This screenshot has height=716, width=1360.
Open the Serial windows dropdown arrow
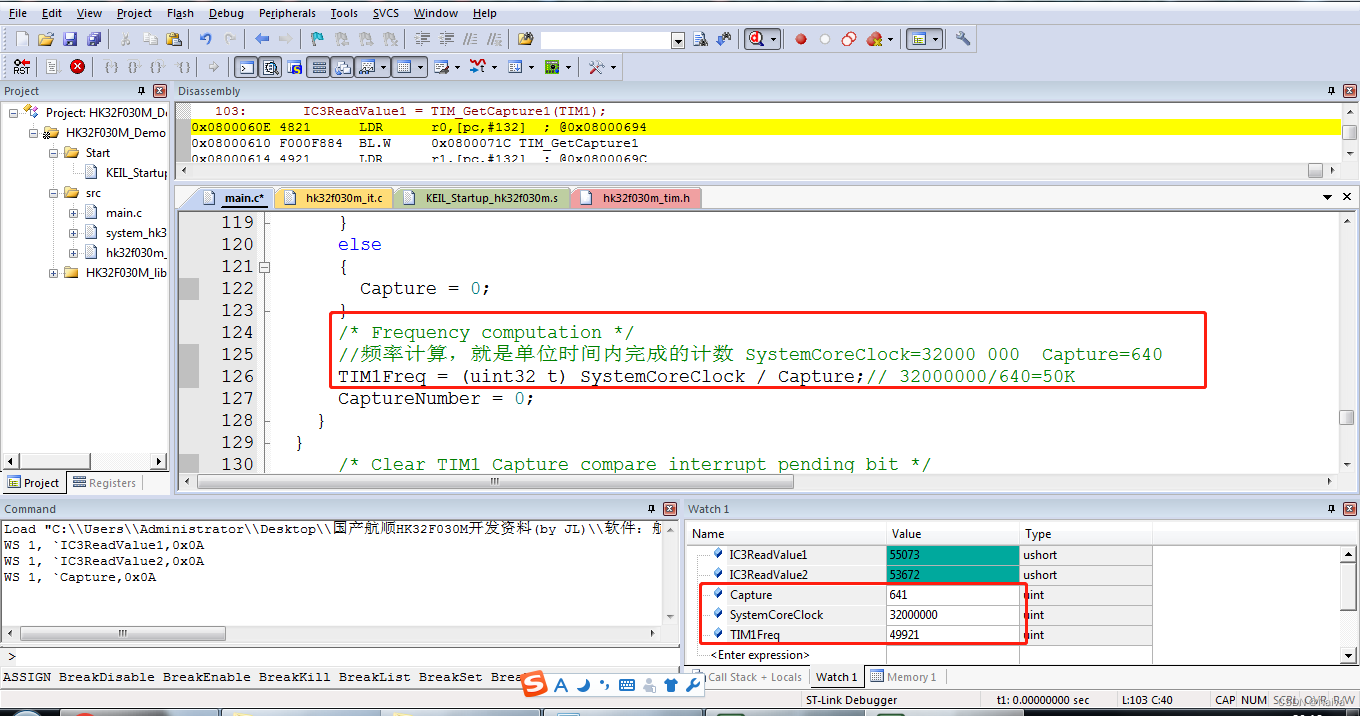pos(457,67)
